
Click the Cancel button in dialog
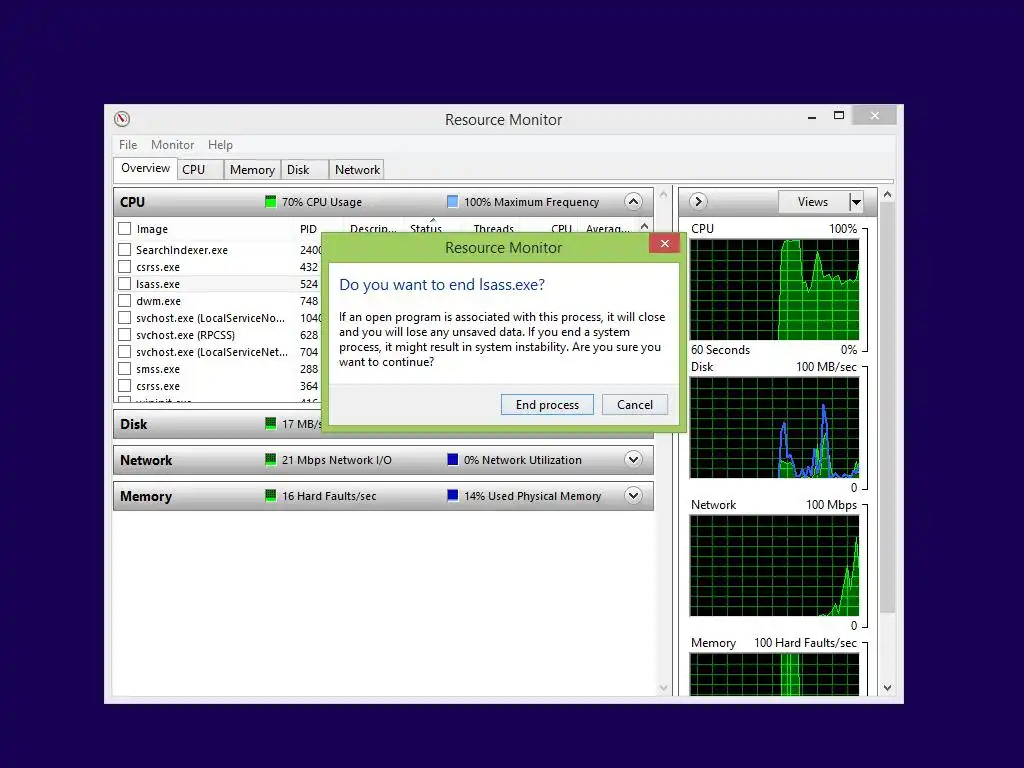635,404
